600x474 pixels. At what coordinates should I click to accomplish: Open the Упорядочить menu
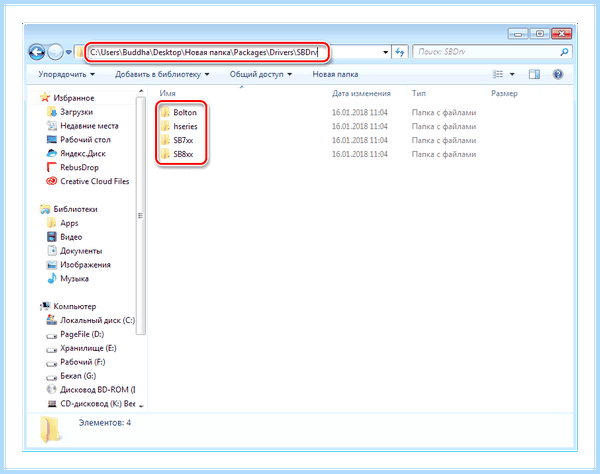point(66,74)
